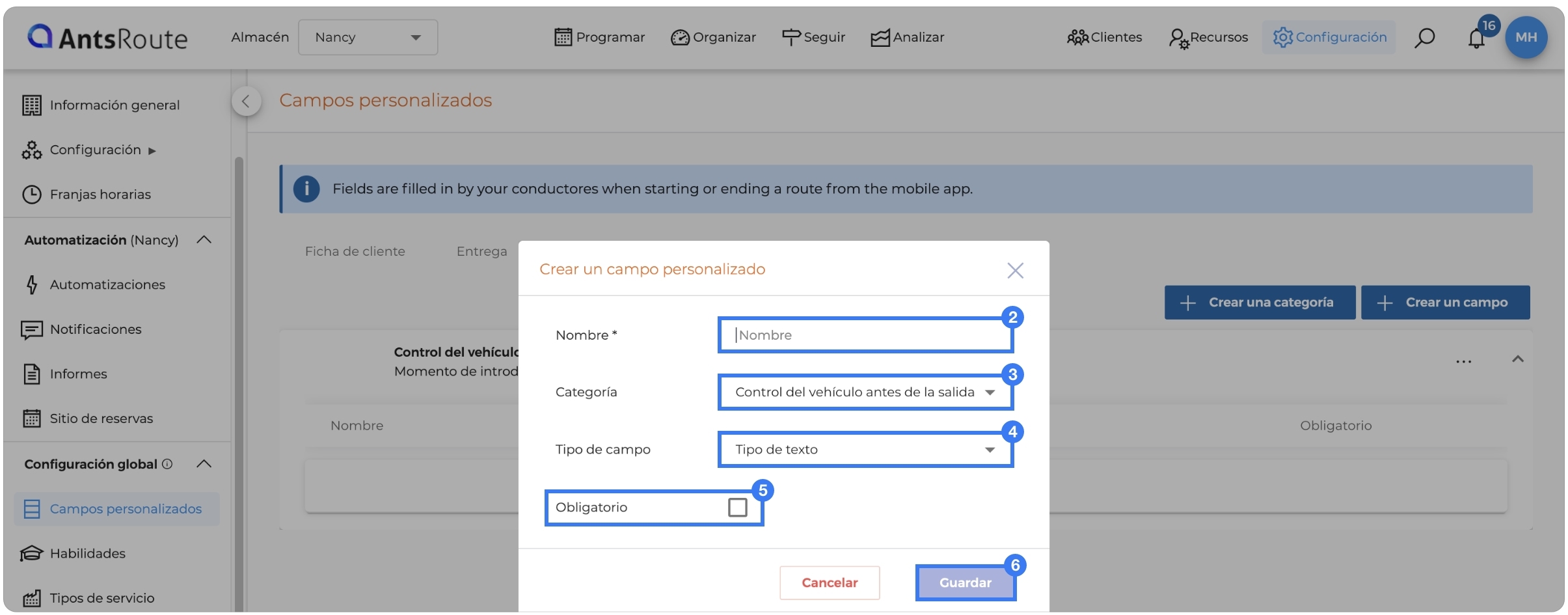
Task: Go to the Recursos menu
Action: pyautogui.click(x=1208, y=37)
